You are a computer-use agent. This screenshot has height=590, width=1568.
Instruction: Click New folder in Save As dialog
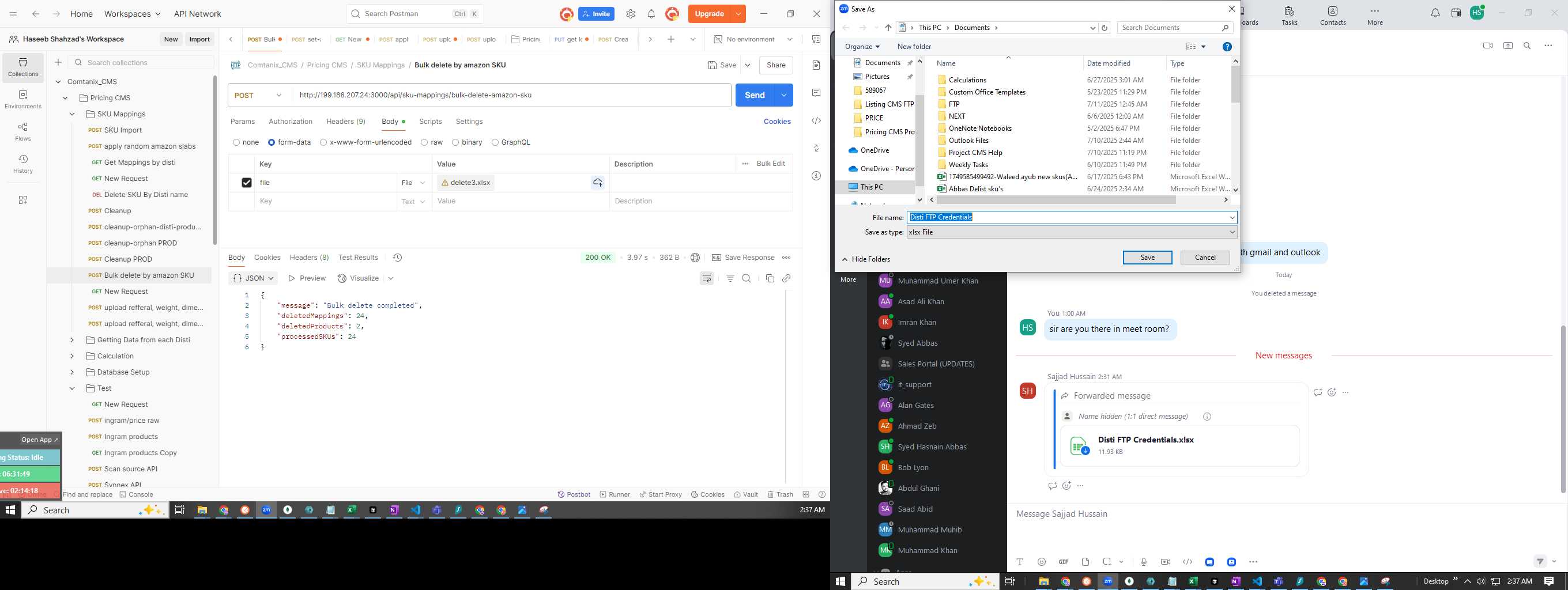[x=914, y=47]
